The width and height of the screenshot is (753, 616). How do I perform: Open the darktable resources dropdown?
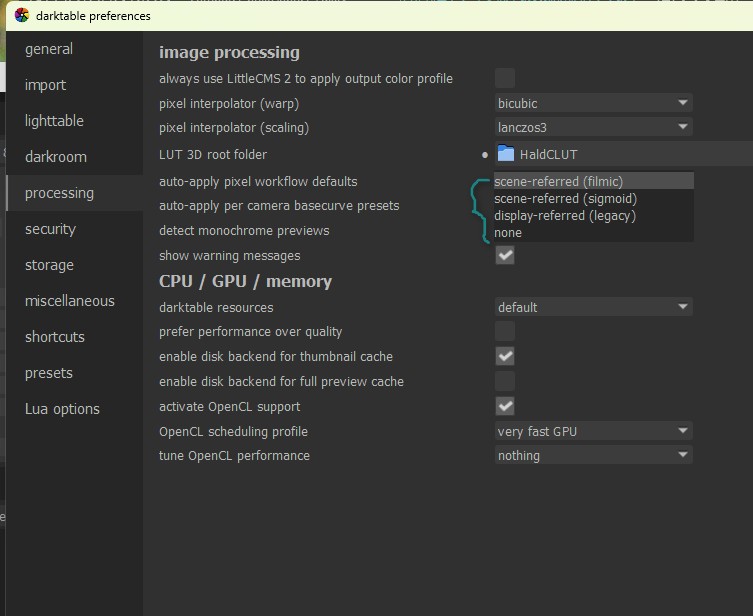click(593, 307)
